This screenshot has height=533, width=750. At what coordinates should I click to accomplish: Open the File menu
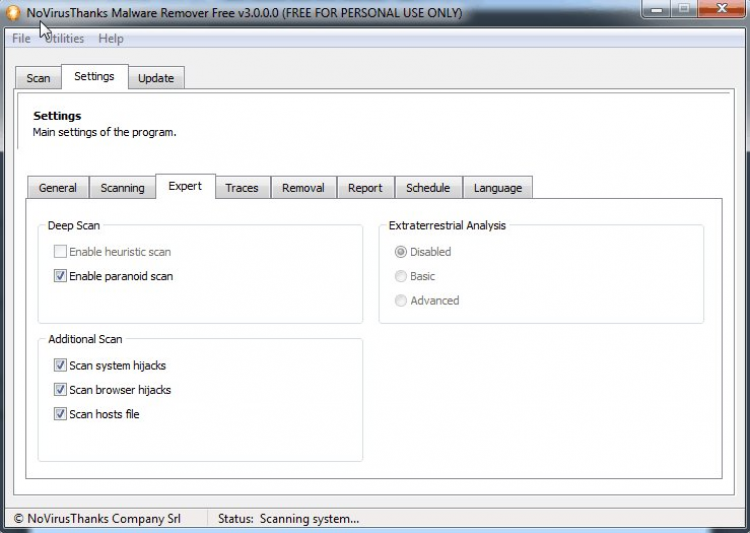pos(21,38)
